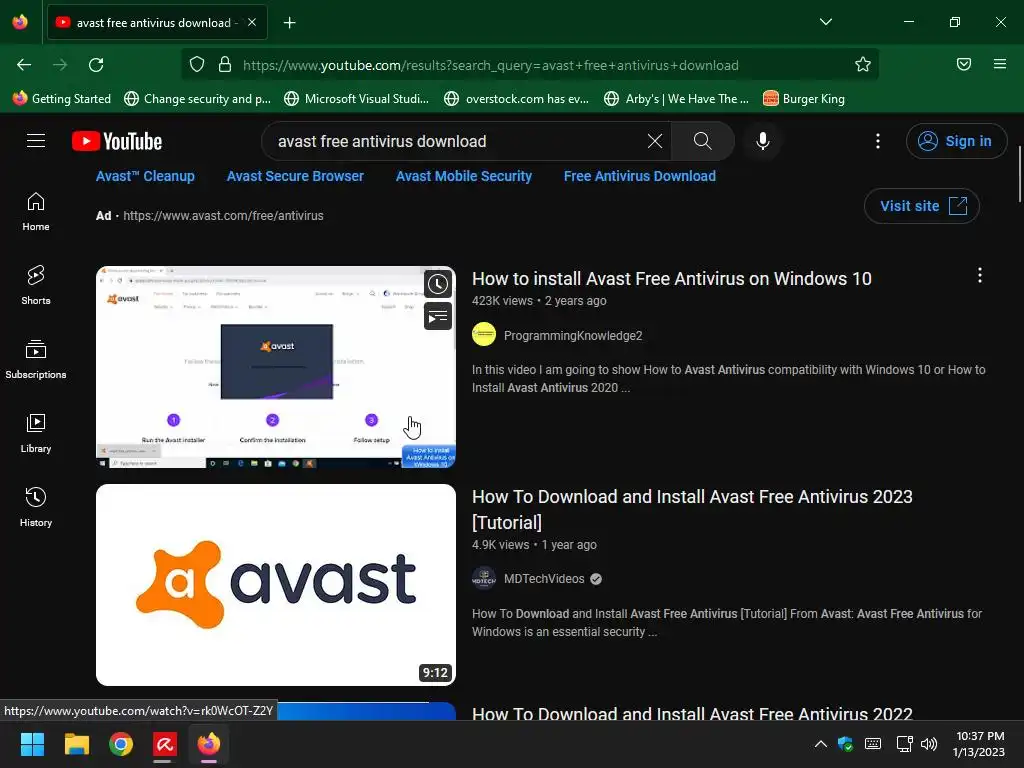This screenshot has height=768, width=1024.
Task: Open the Avira app in taskbar
Action: coord(165,744)
